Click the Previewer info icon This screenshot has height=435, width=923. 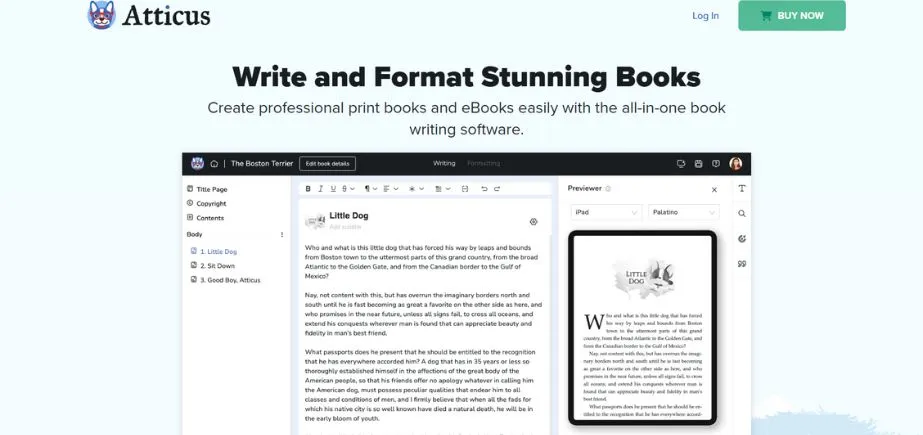pyautogui.click(x=608, y=189)
